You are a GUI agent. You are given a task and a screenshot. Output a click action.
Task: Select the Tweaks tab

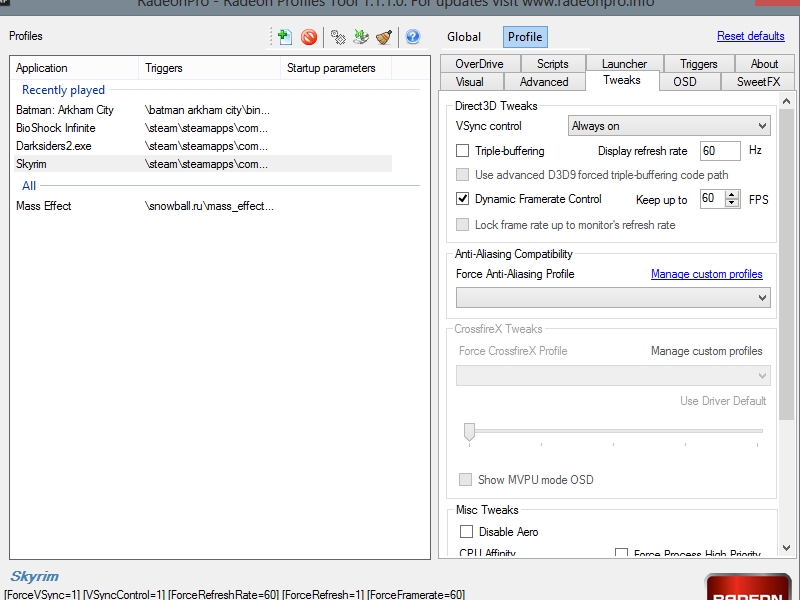(x=622, y=80)
